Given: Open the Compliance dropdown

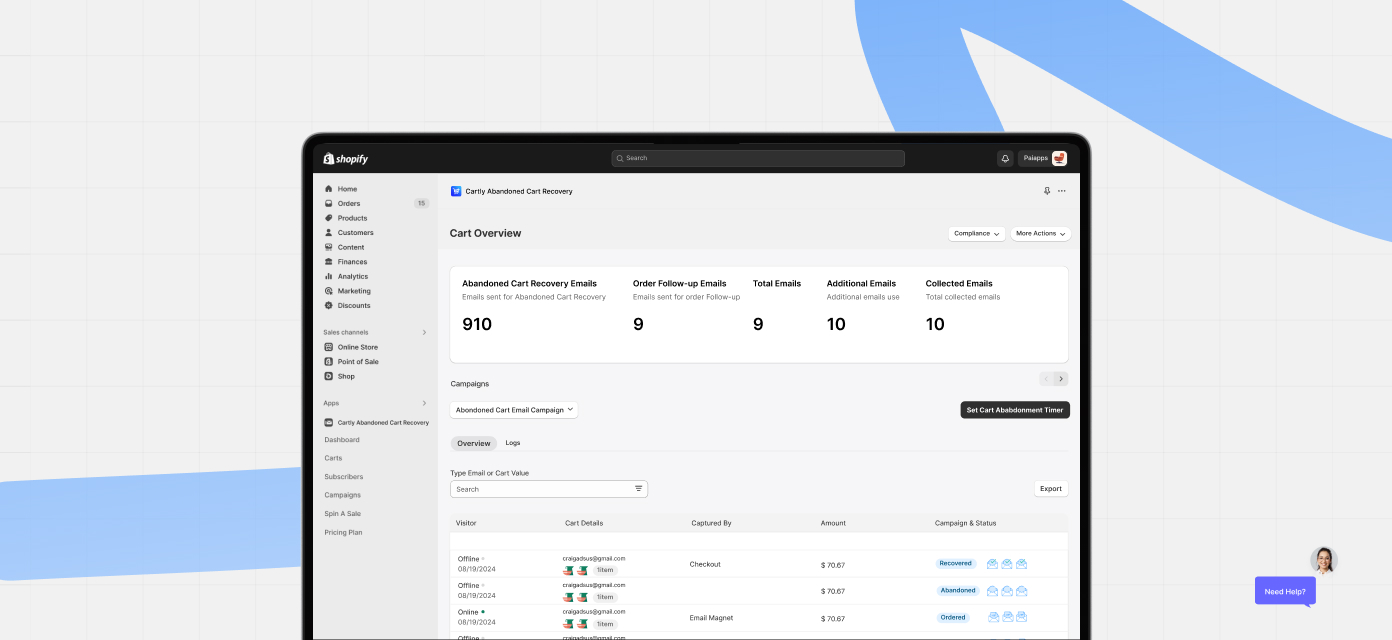Looking at the screenshot, I should 977,234.
